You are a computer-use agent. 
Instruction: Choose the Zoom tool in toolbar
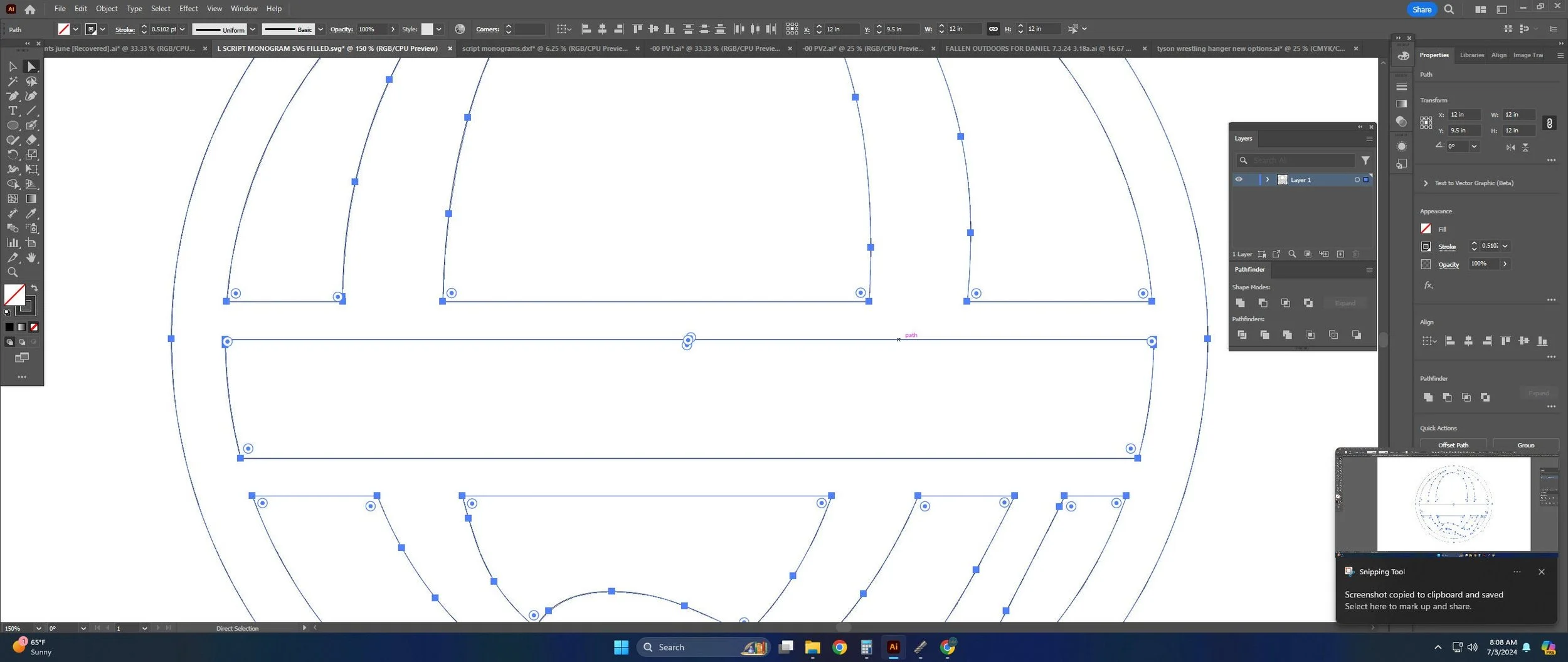[x=12, y=272]
